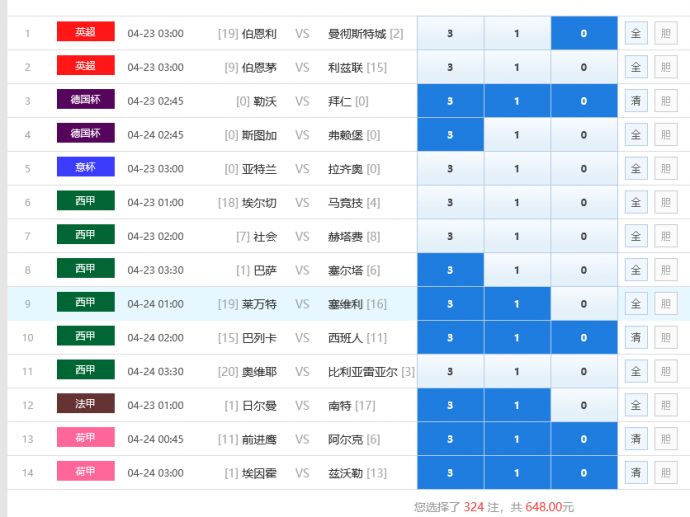Mark 亚特兰 vs 拉齐奥 as 胆 banker
This screenshot has width=690, height=517.
(x=664, y=169)
